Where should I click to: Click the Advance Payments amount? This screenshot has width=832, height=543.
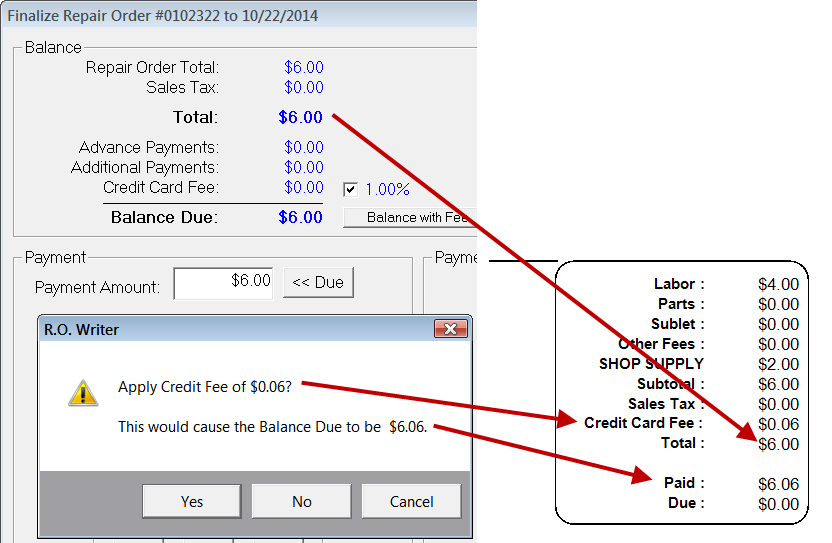(x=303, y=148)
